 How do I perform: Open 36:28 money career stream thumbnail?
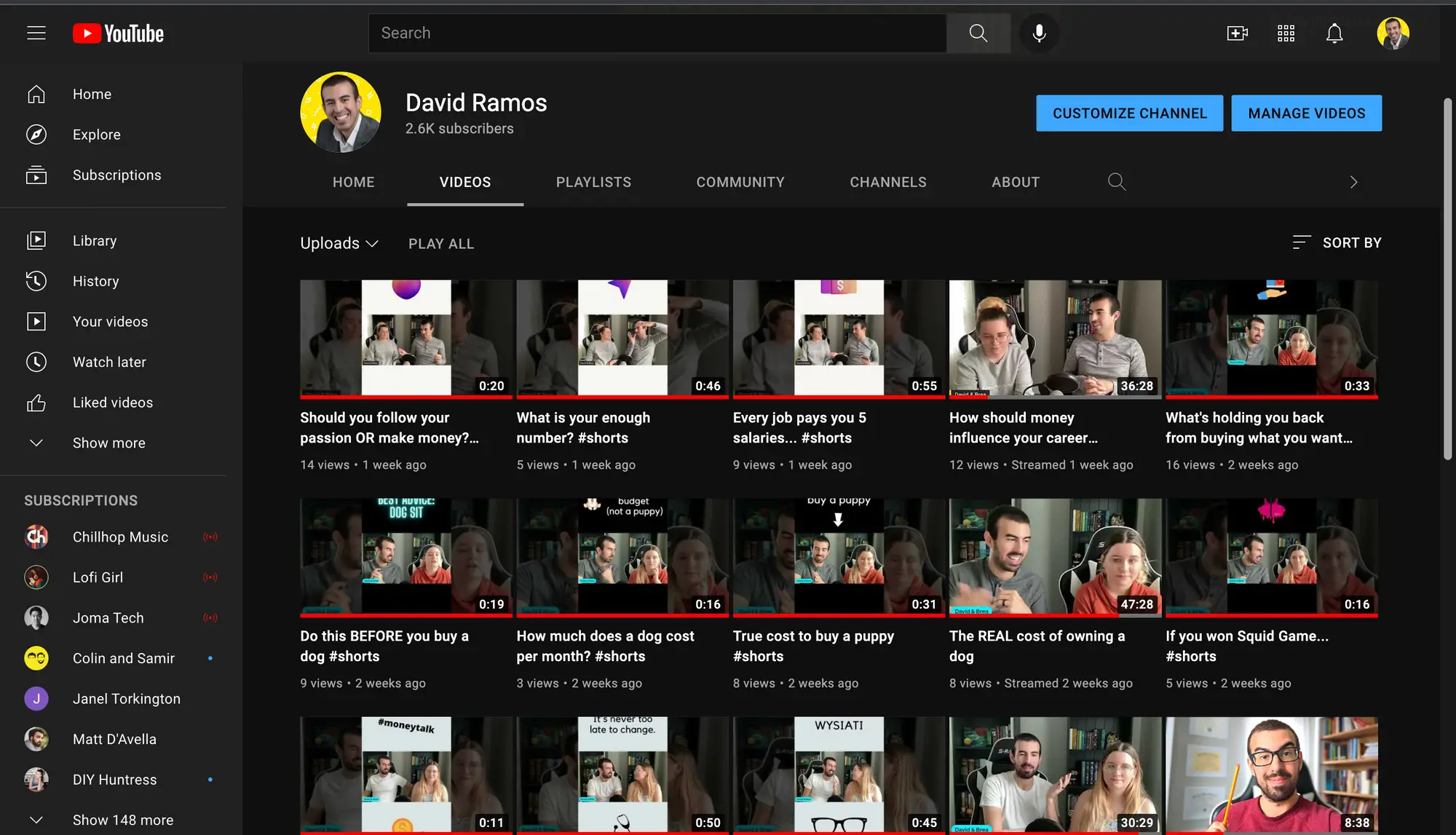click(x=1055, y=339)
